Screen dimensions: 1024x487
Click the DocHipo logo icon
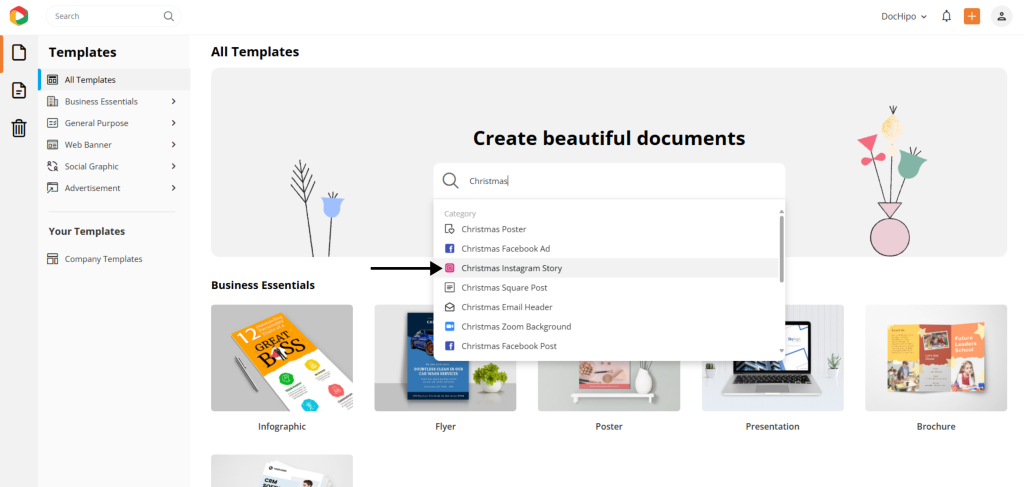(19, 16)
